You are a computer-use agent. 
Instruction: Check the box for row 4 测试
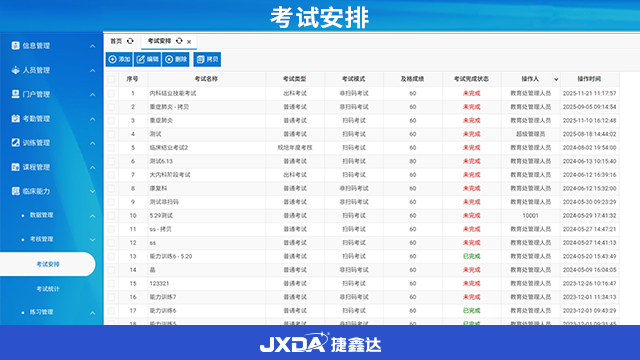click(111, 134)
